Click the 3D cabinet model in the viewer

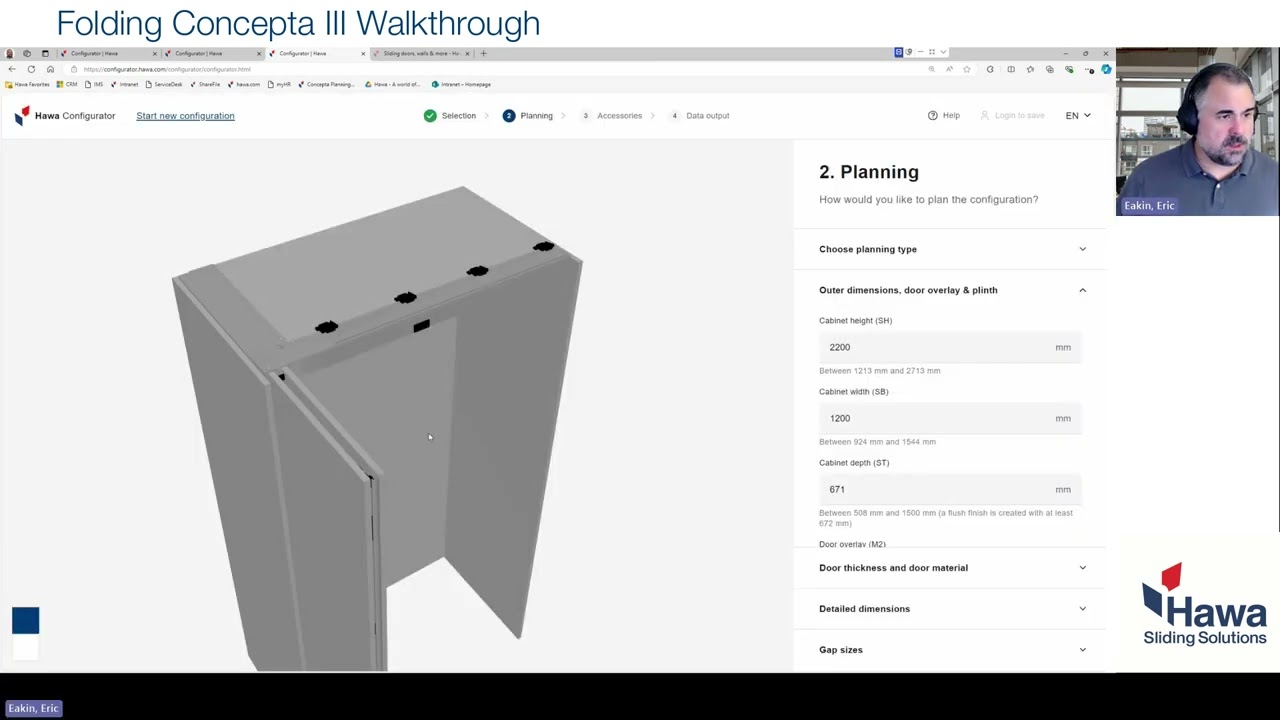pyautogui.click(x=378, y=430)
